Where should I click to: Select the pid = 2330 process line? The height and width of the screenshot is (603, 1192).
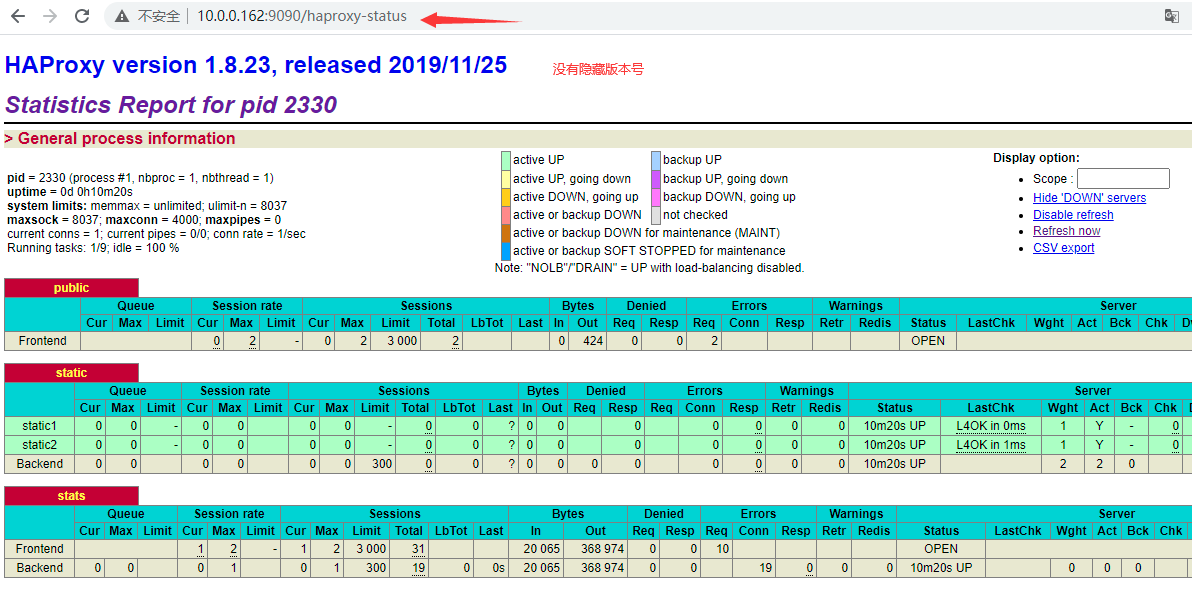pos(141,178)
